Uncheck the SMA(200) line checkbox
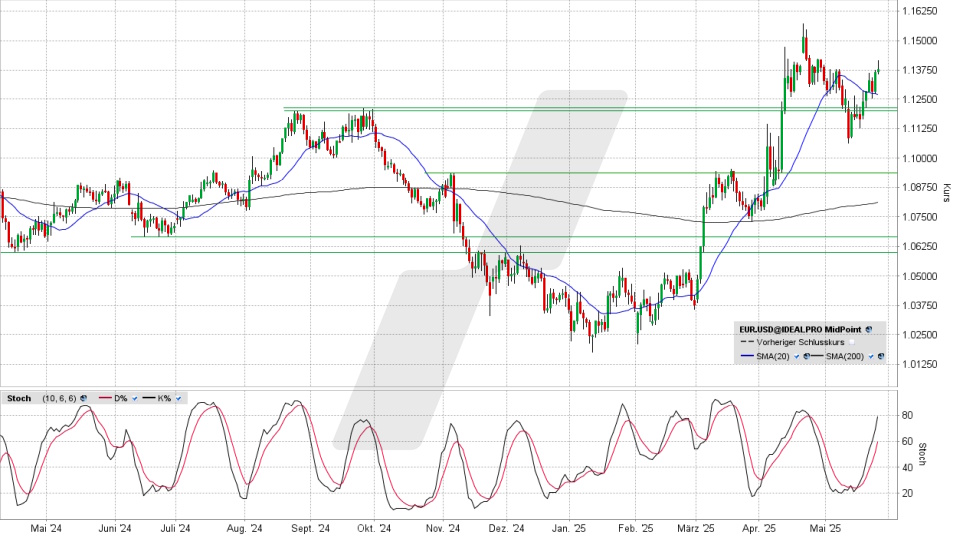The image size is (960, 540). (871, 356)
